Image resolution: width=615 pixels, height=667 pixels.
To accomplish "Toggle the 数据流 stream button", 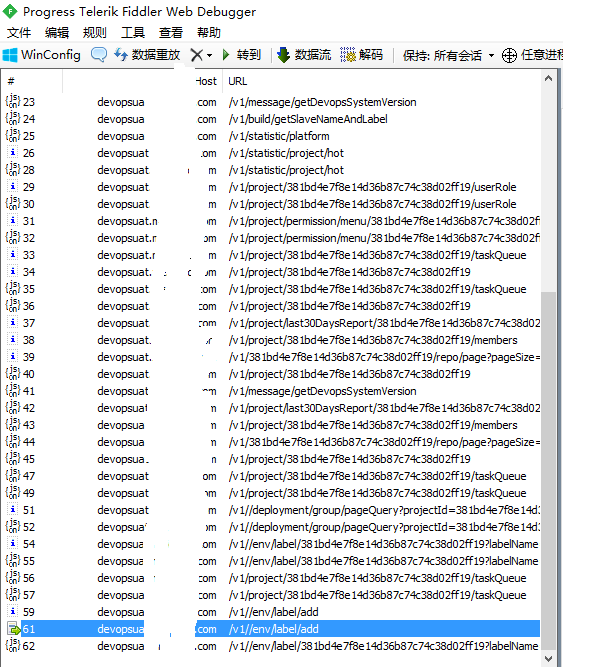I will pyautogui.click(x=304, y=55).
